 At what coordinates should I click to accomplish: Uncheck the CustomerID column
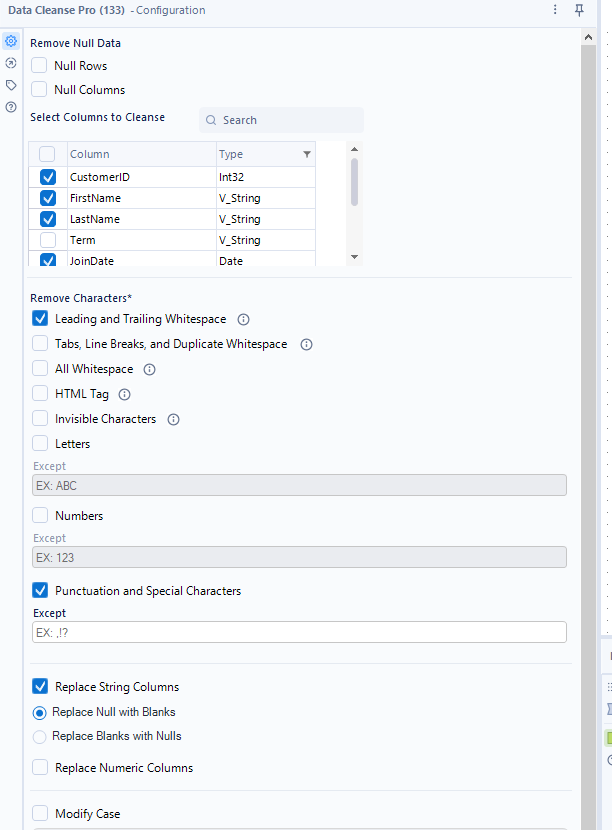coord(48,177)
